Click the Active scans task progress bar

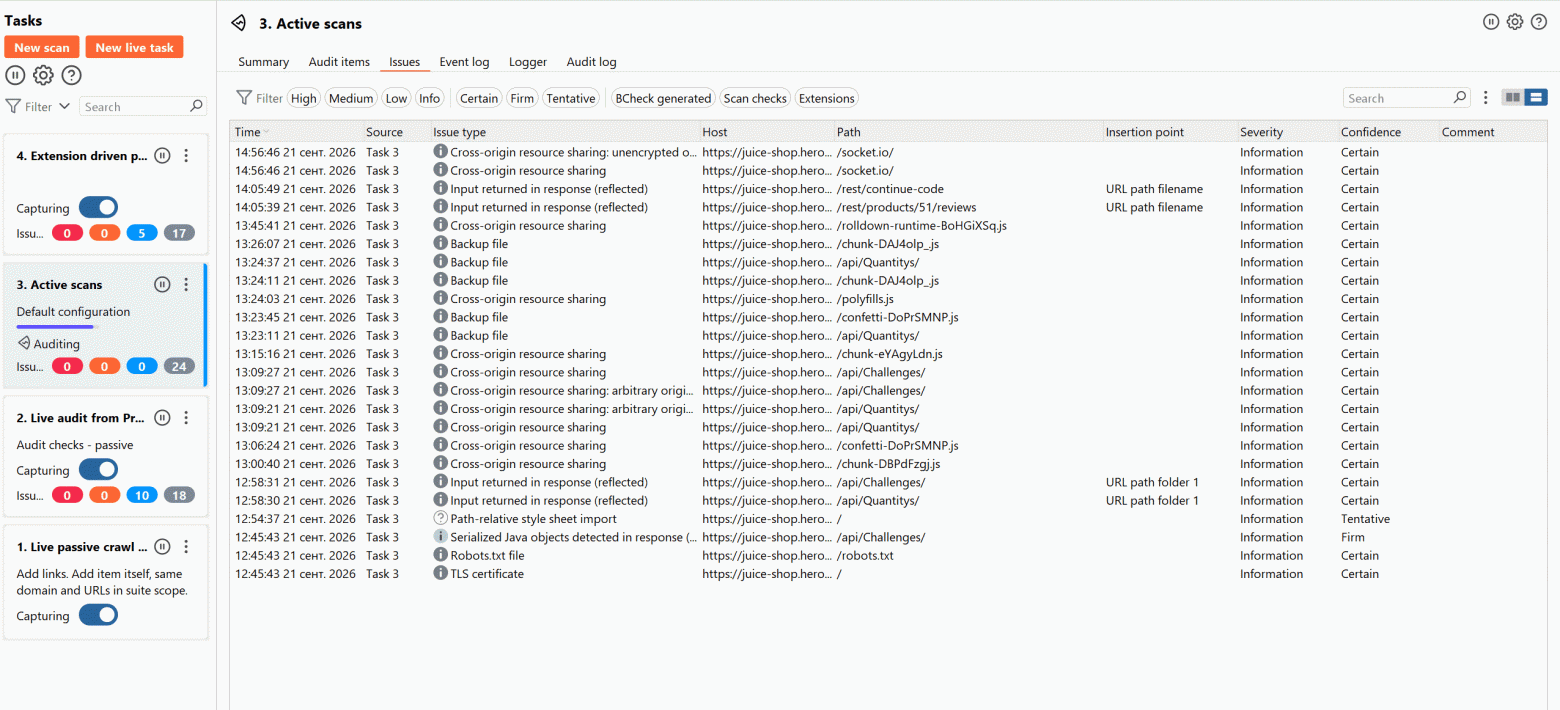click(56, 327)
